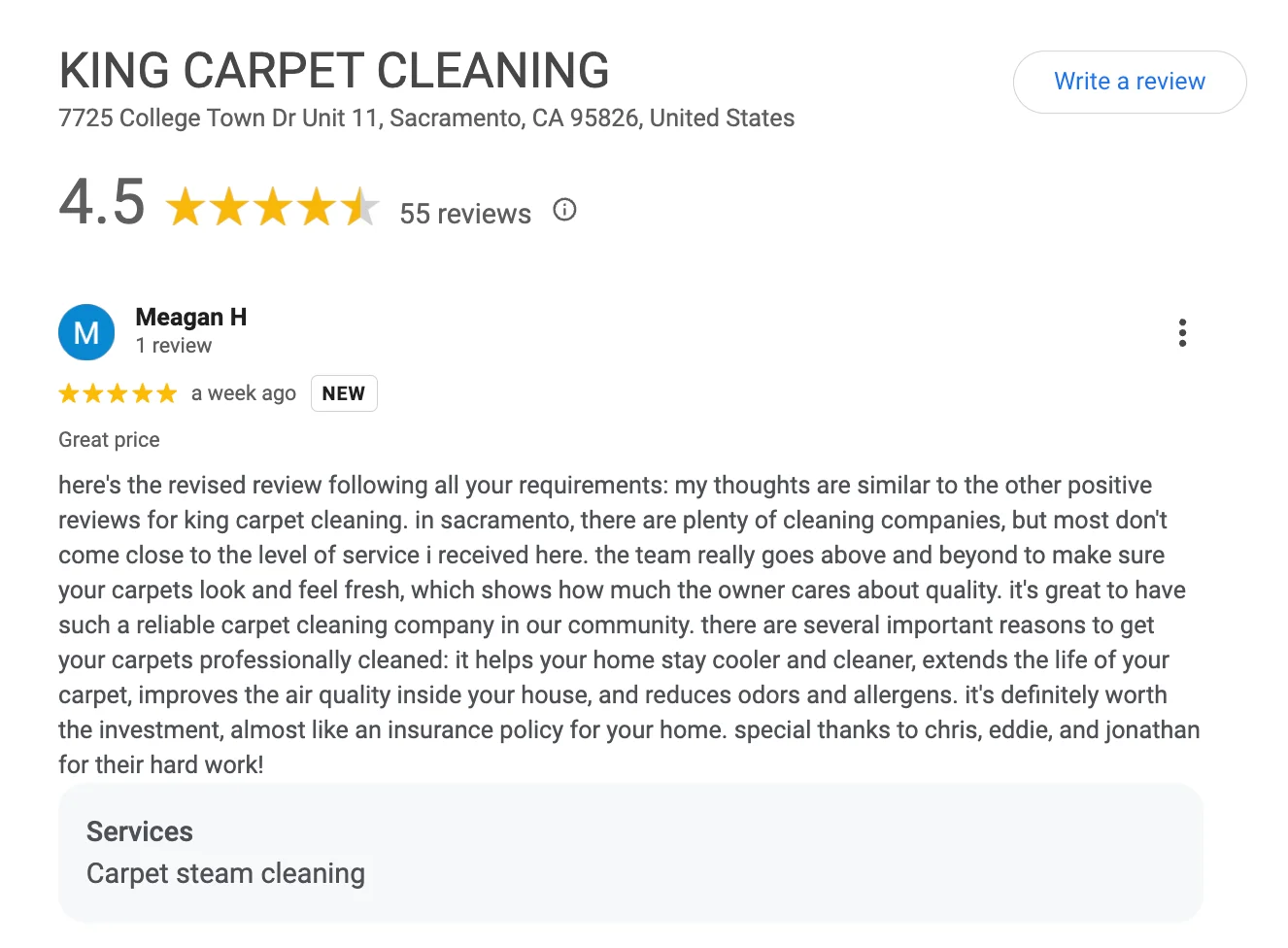The width and height of the screenshot is (1288, 948).
Task: Click the 'a week ago' timestamp
Action: [x=244, y=393]
